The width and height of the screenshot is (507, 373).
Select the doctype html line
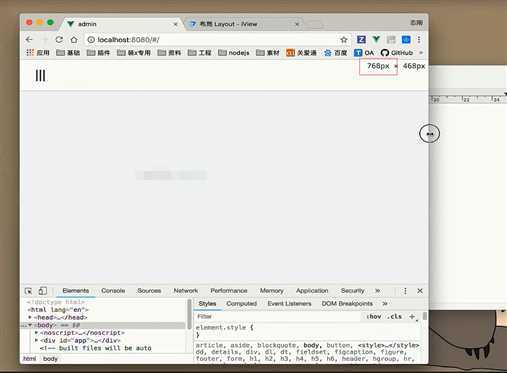[x=56, y=302]
